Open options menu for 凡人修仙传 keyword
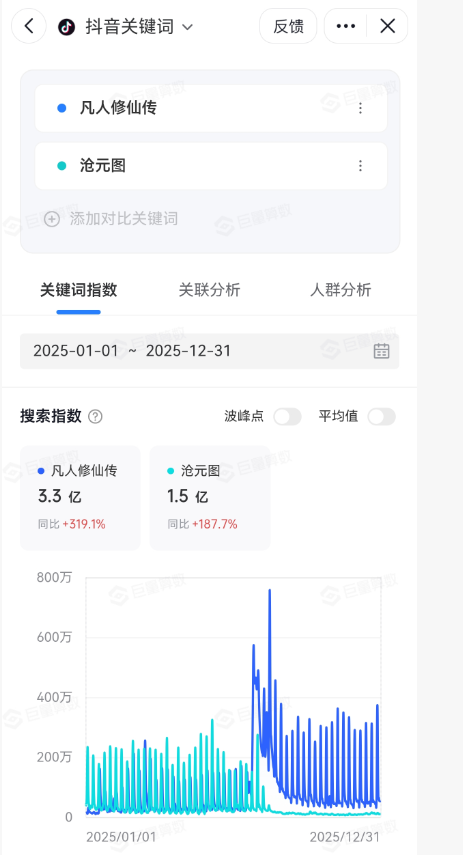 360,108
